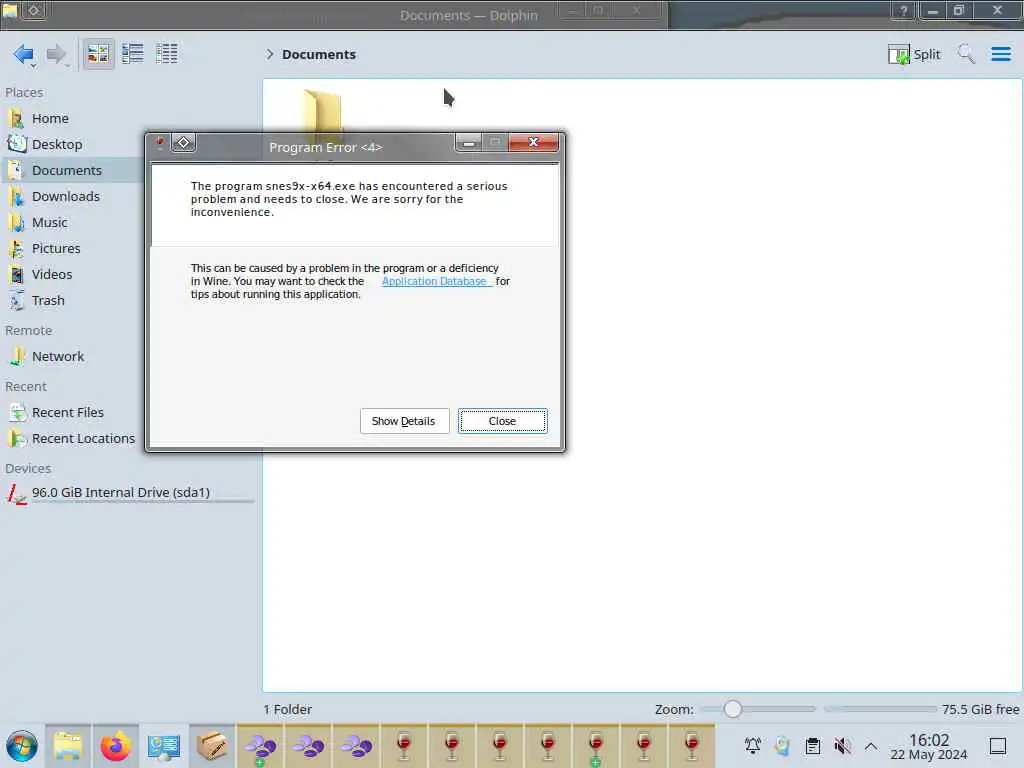This screenshot has width=1024, height=768.
Task: Expand the breadcrumb chevron before Documents
Action: pos(270,54)
